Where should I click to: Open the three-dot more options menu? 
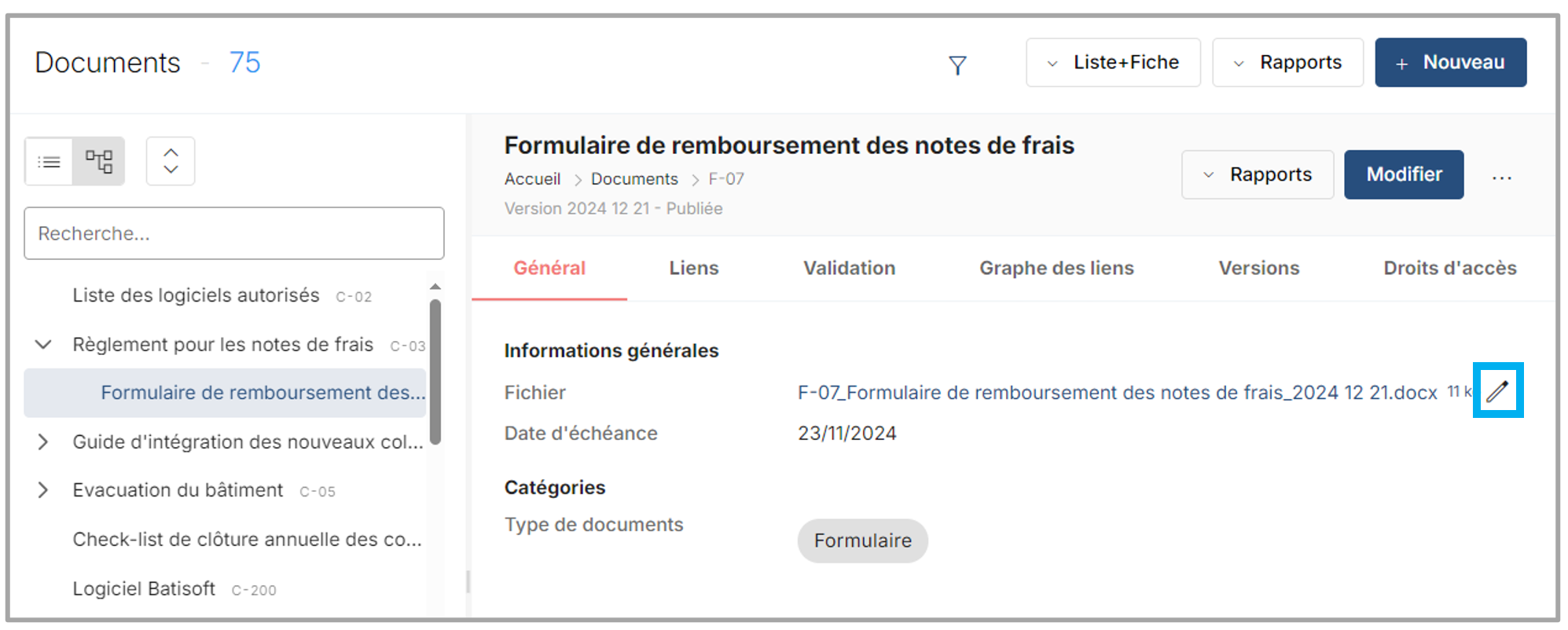[x=1501, y=178]
